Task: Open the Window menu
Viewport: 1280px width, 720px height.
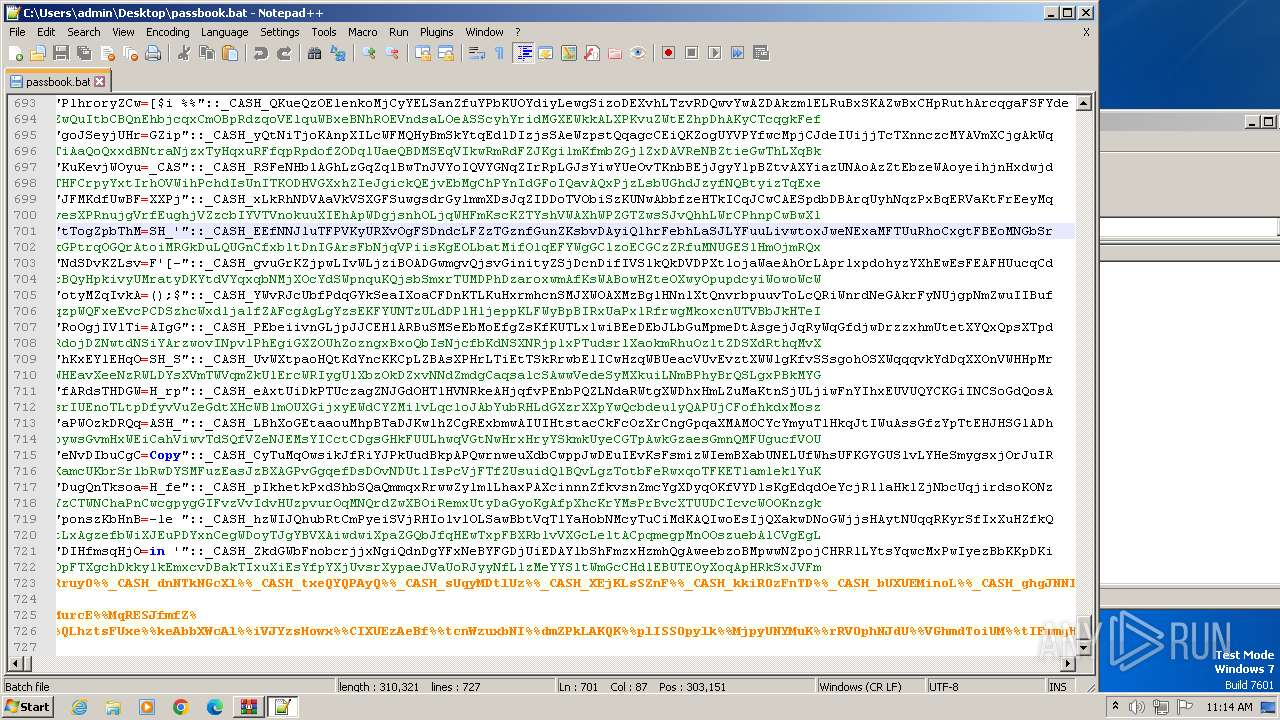Action: pos(484,32)
